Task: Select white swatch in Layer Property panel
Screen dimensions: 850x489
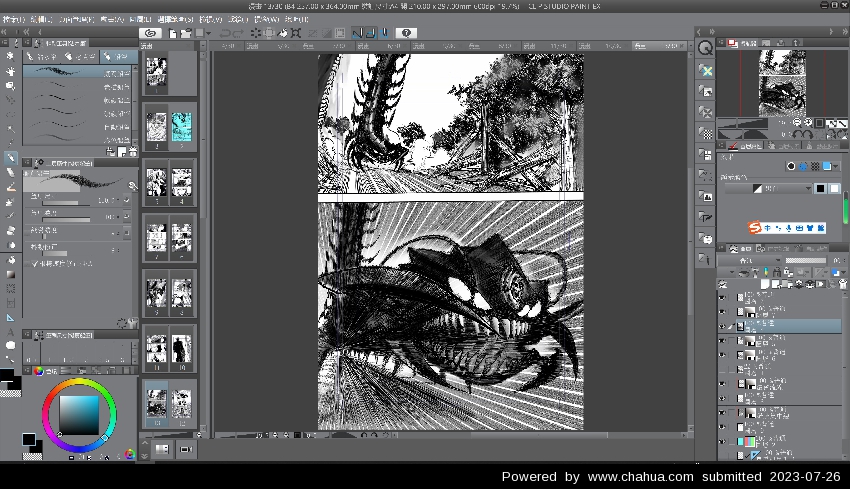Action: tap(834, 188)
